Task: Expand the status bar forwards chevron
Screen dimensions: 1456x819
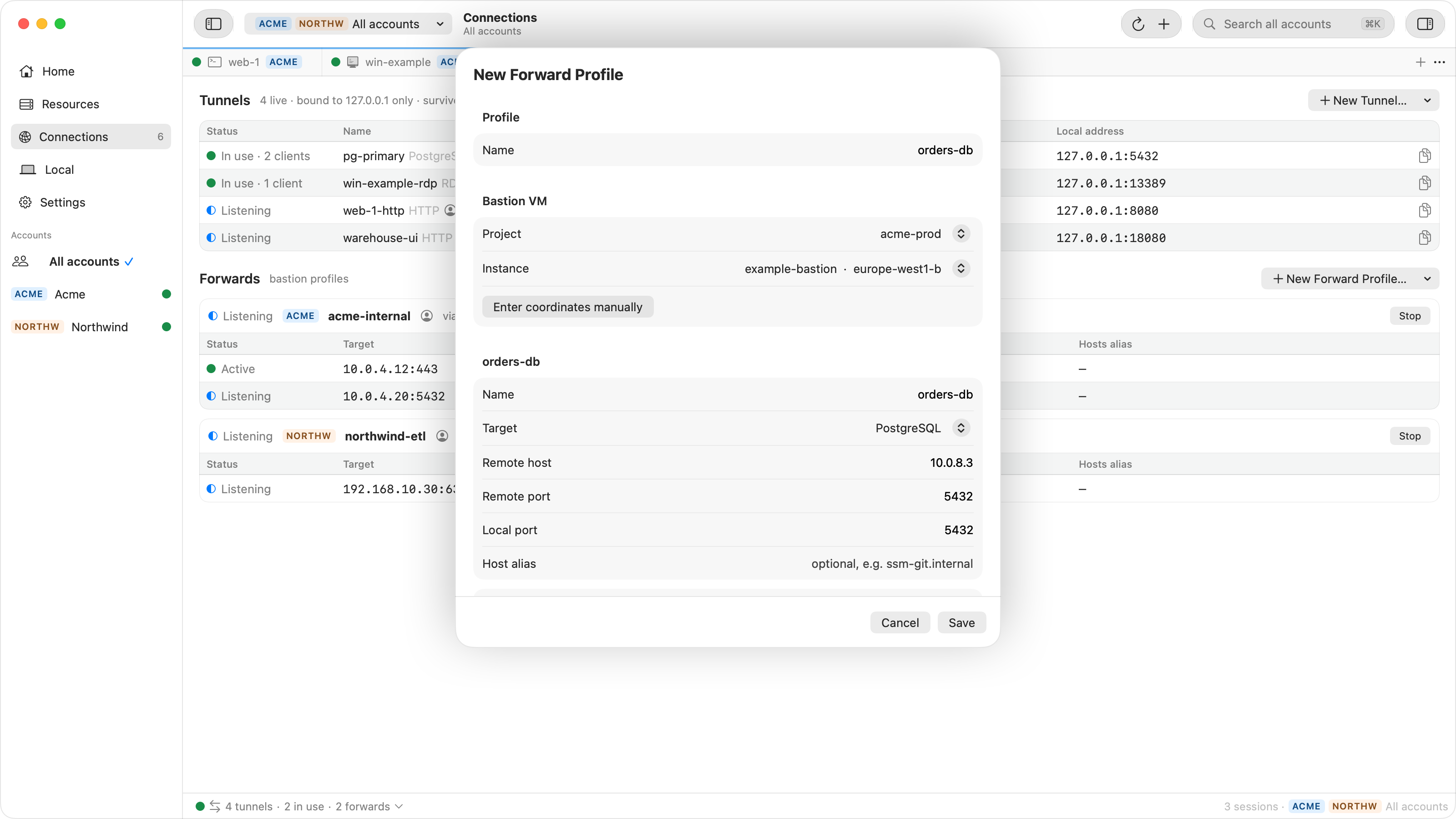Action: [x=399, y=806]
